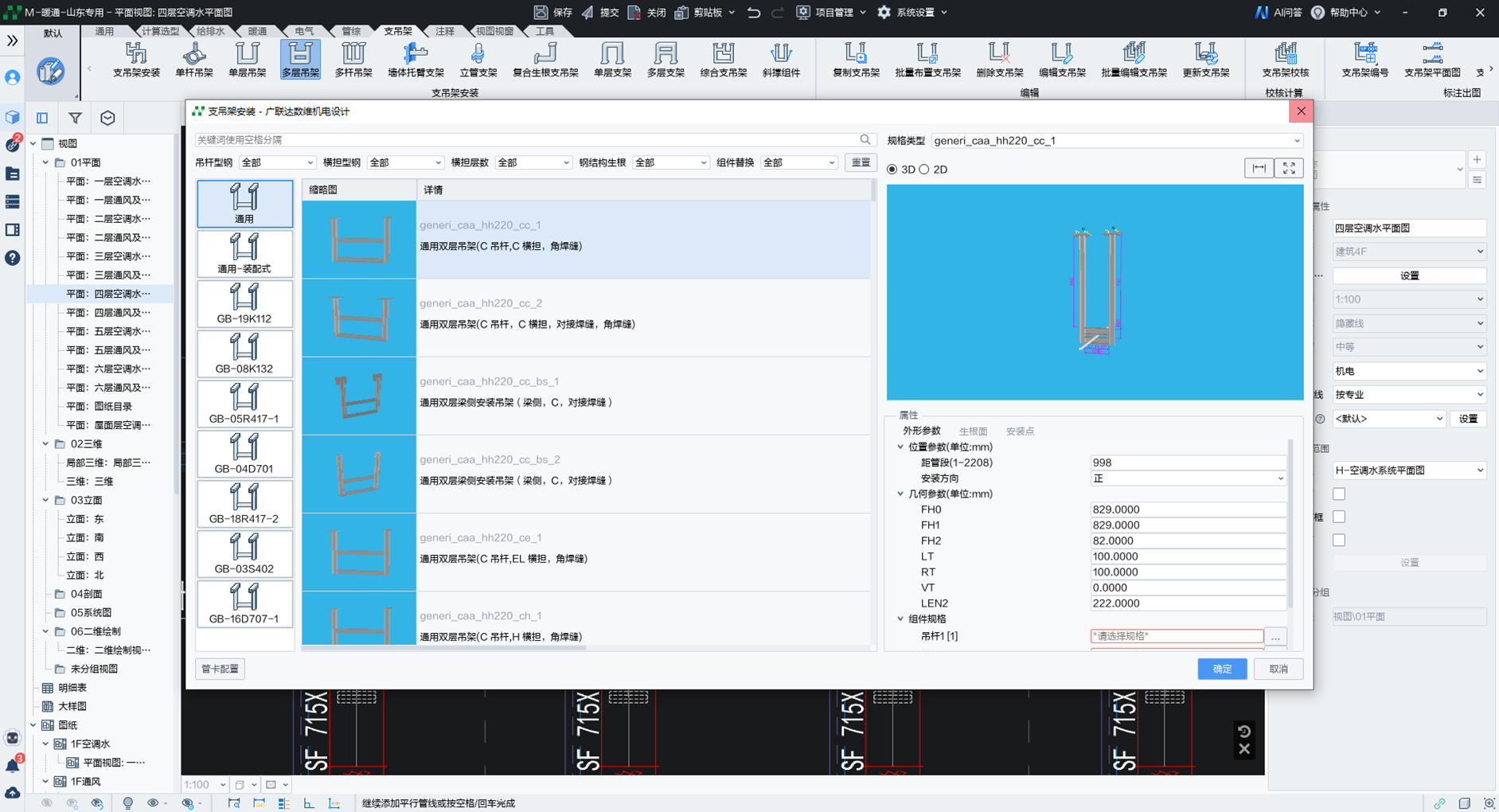Open the 钢结构生根 dropdown
Viewport: 1499px width, 812px height.
(671, 162)
